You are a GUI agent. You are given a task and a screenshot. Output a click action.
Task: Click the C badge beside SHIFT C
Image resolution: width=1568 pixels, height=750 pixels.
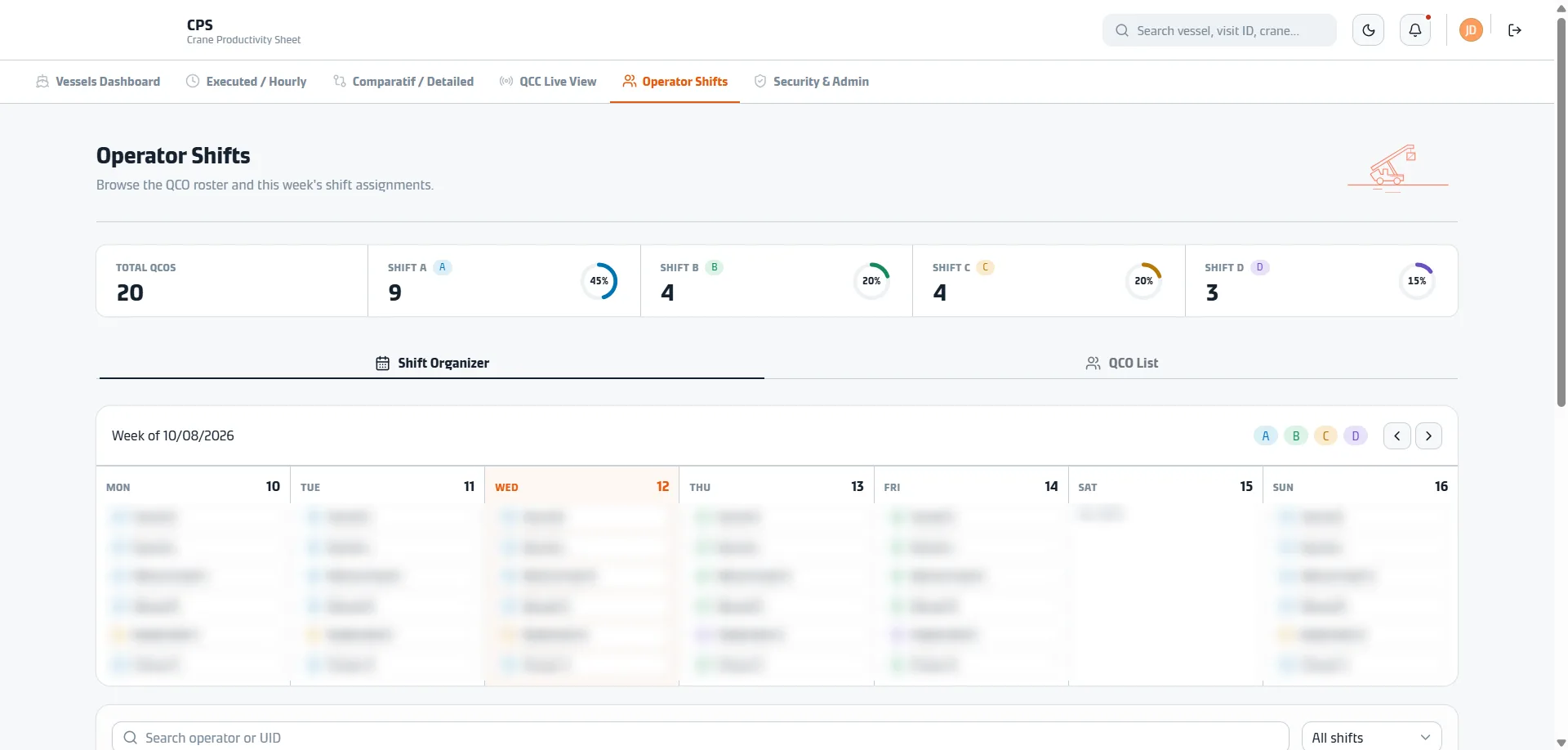coord(986,267)
